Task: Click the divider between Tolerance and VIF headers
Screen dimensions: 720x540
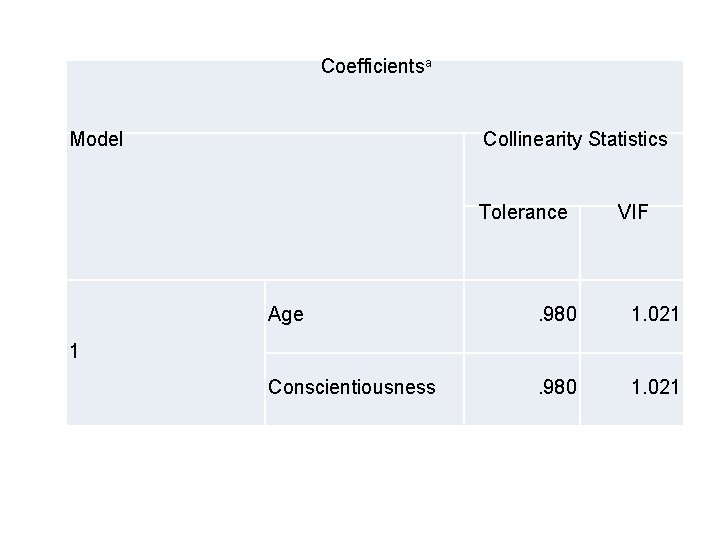Action: tap(581, 242)
